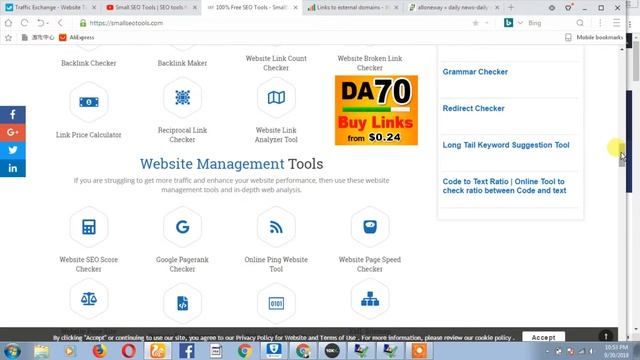
Task: Open the Reciprocal Link Checker icon
Action: point(182,98)
